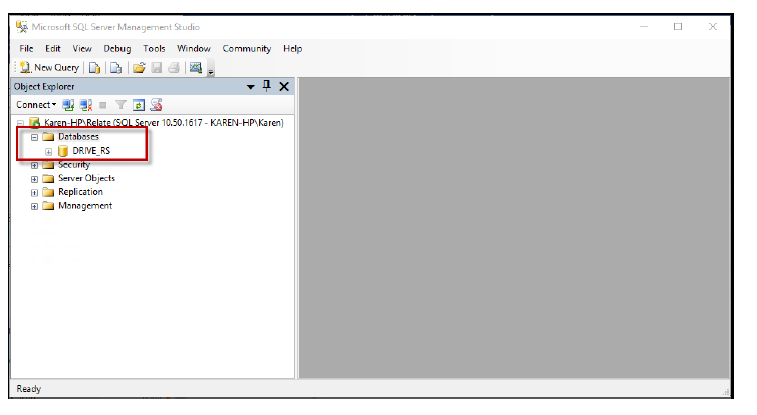Click the Server Objects folder icon
The width and height of the screenshot is (757, 415).
[48, 179]
